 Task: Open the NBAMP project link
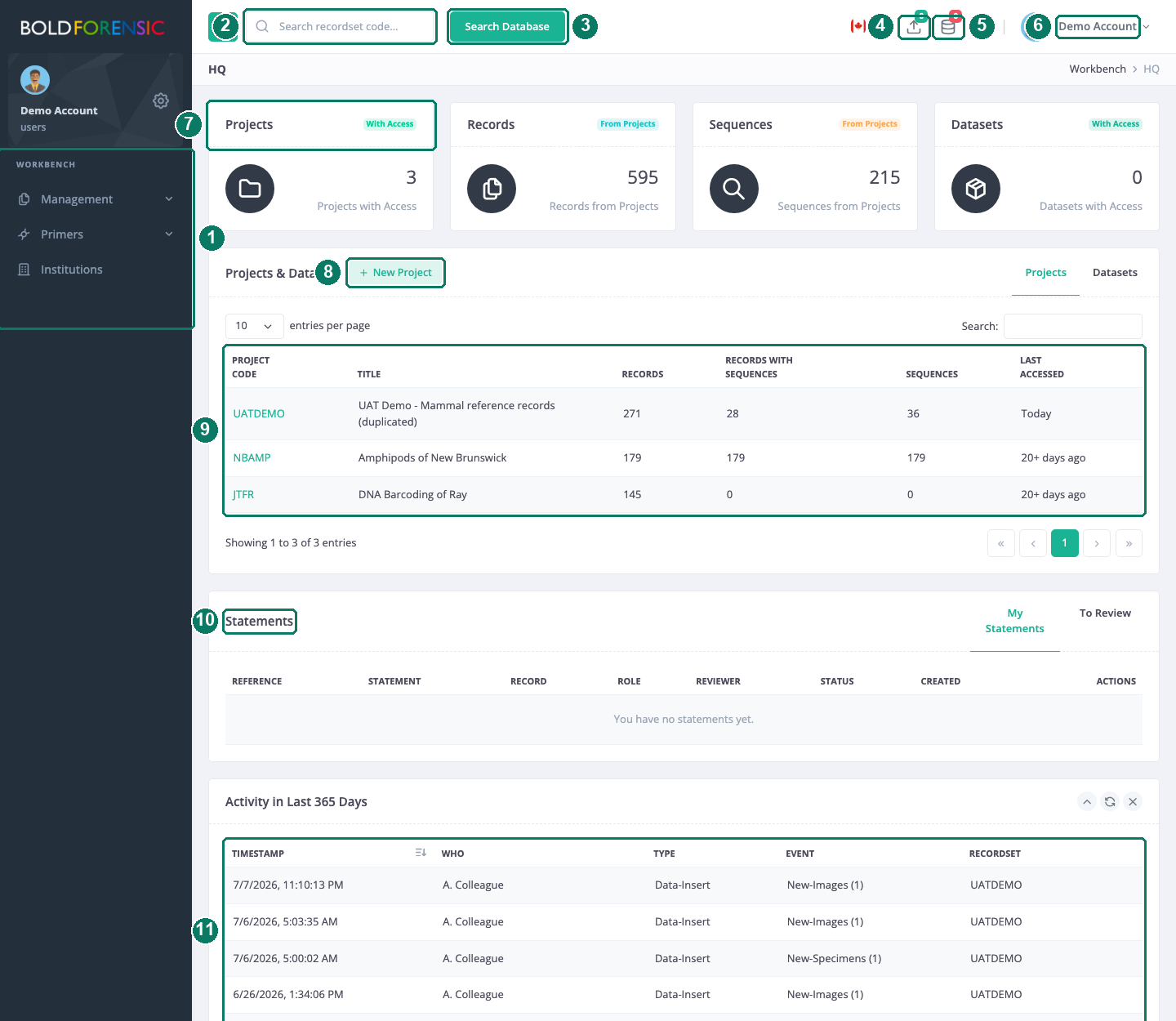click(252, 457)
